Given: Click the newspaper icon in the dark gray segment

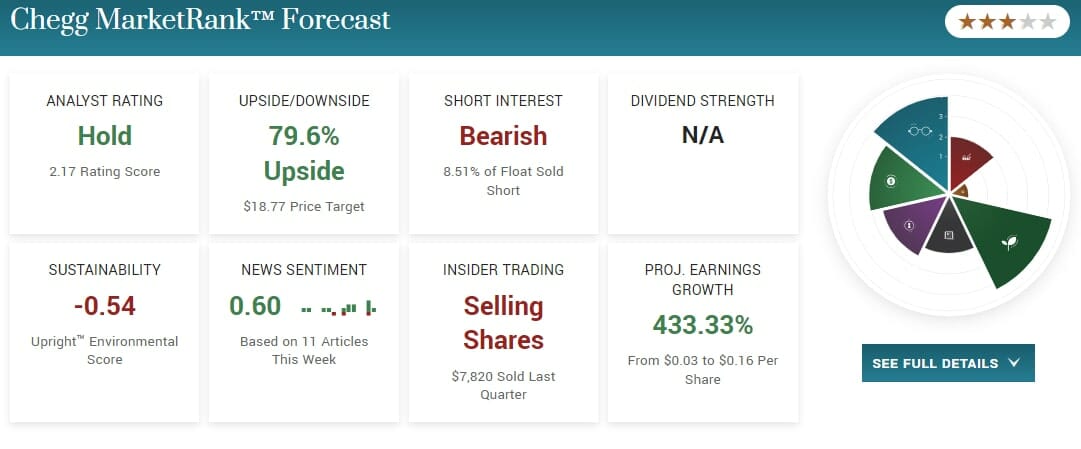Looking at the screenshot, I should 949,235.
